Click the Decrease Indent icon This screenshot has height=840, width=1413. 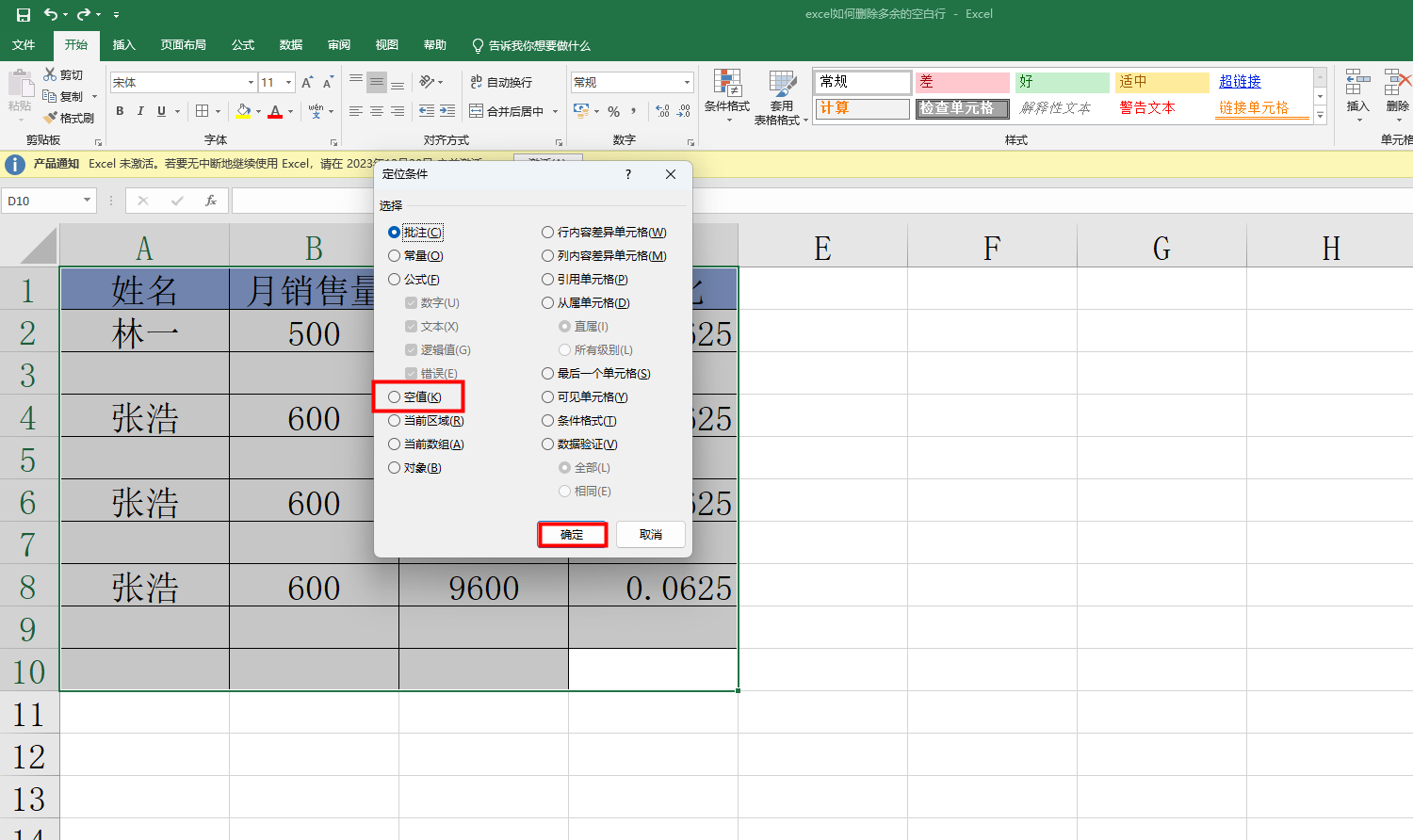pyautogui.click(x=427, y=111)
